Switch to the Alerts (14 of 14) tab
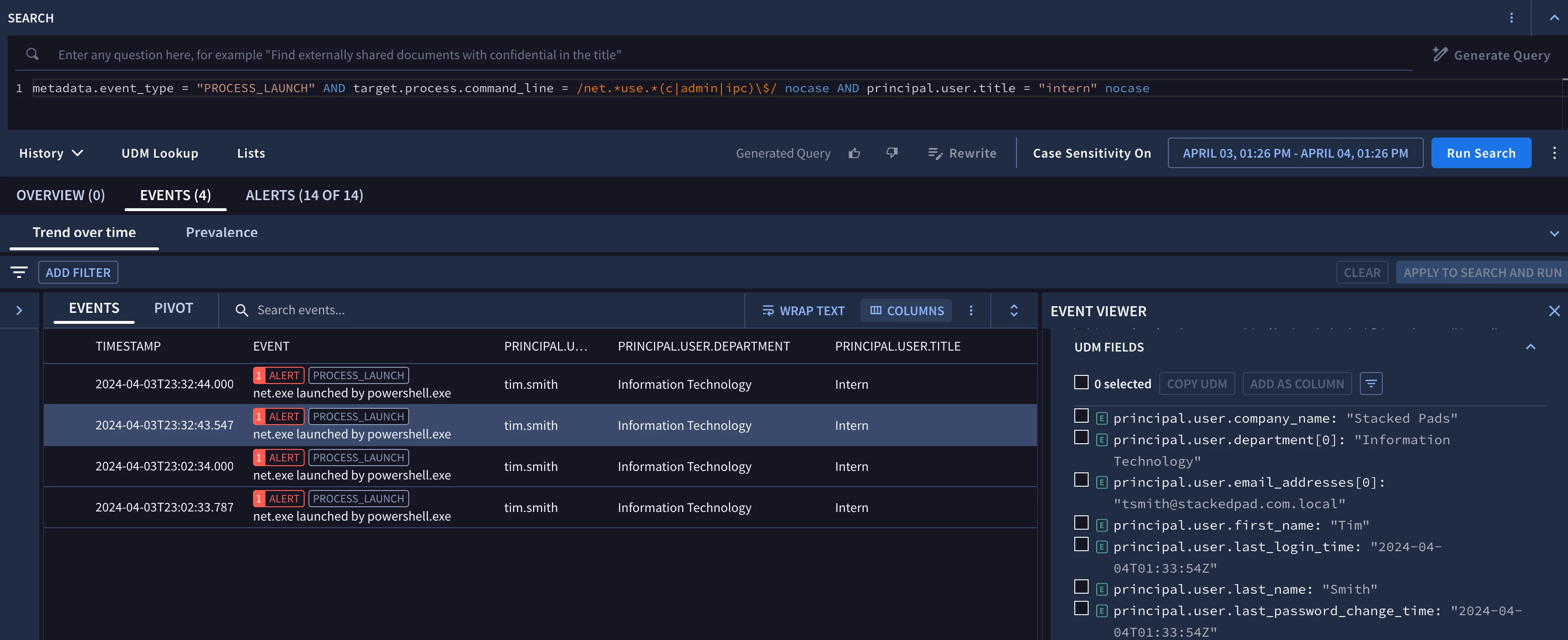1568x640 pixels. [304, 195]
